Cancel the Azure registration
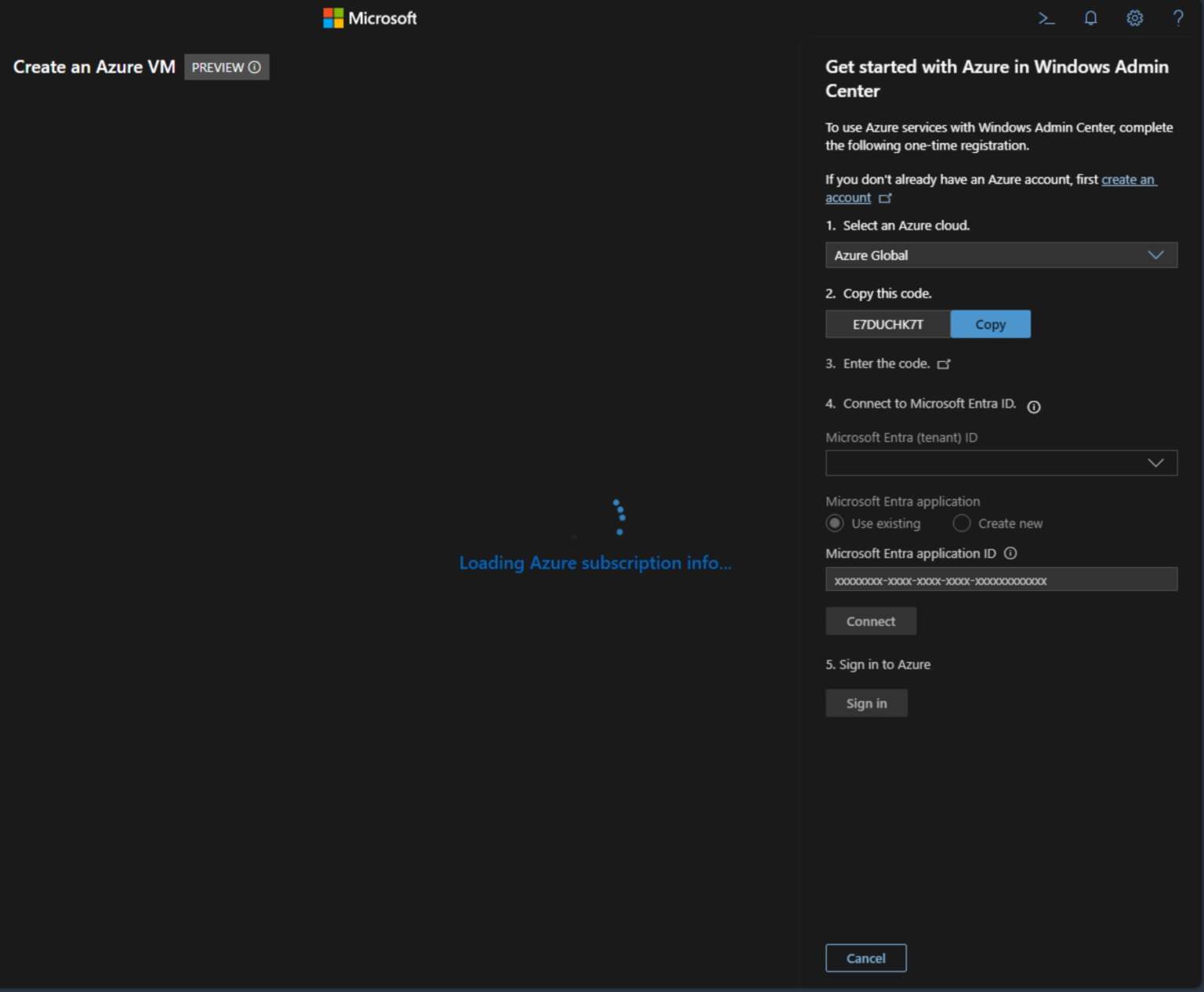 coord(865,958)
